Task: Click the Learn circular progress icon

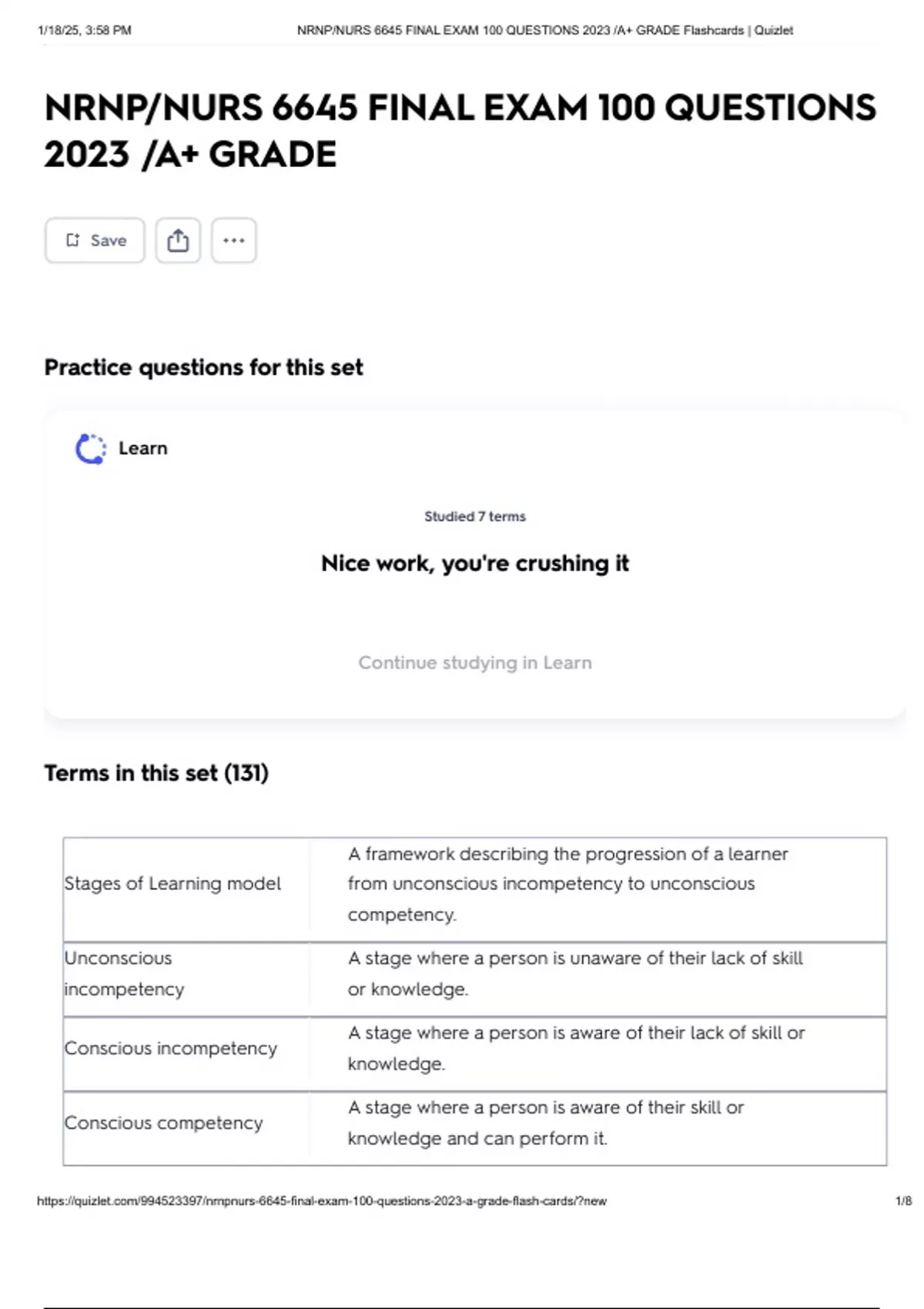Action: [x=91, y=449]
